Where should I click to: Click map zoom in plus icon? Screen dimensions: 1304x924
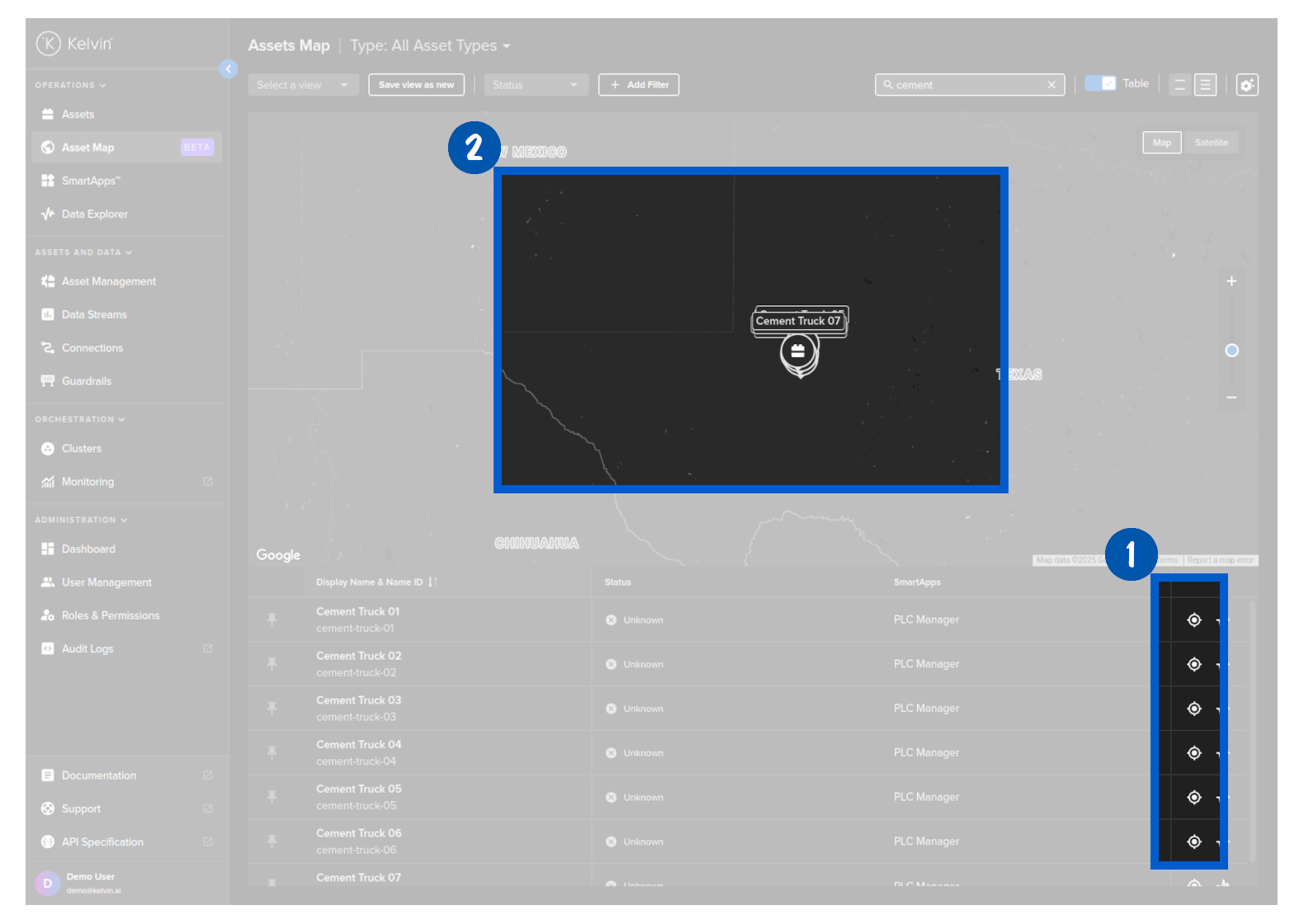[1231, 281]
